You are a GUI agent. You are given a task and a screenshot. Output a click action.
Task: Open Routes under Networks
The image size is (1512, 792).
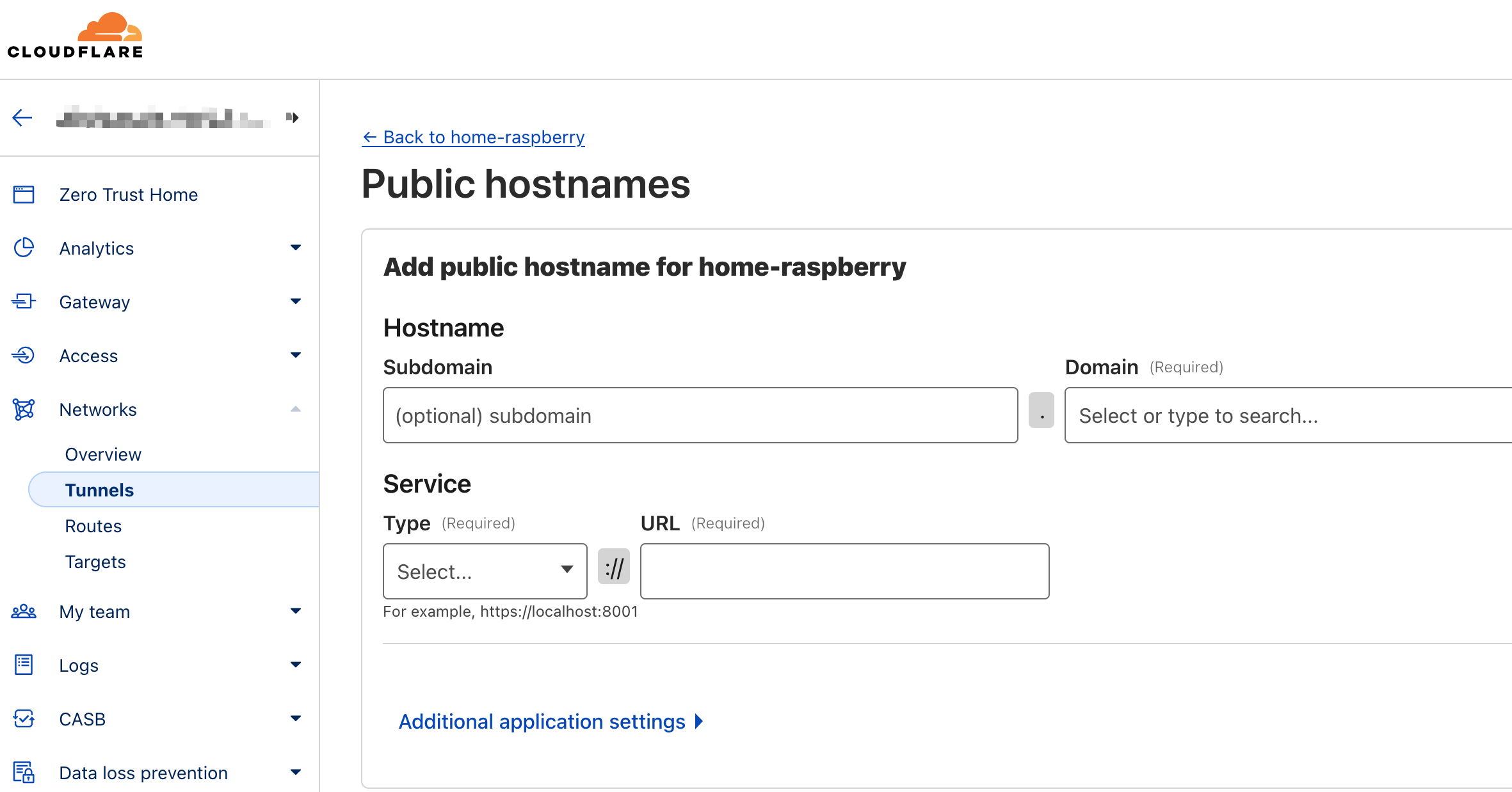click(93, 526)
